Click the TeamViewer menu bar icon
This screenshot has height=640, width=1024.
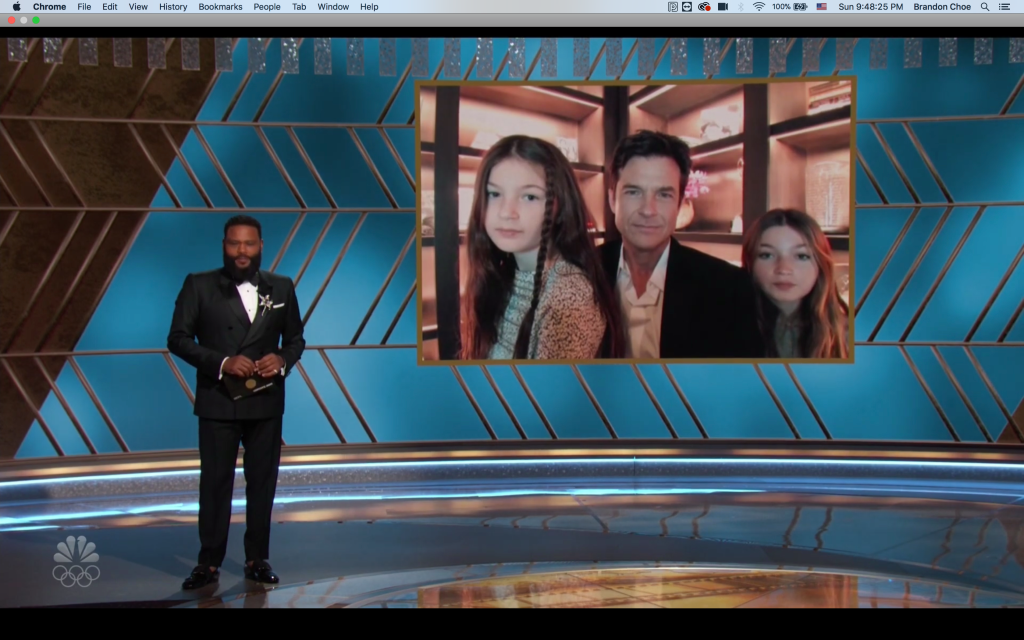687,7
